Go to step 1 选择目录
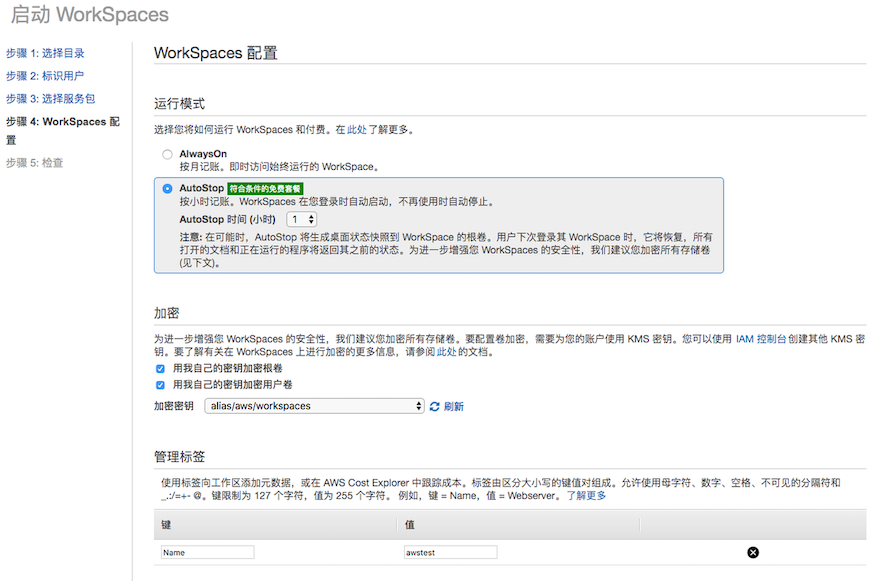This screenshot has height=581, width=880. [45, 53]
